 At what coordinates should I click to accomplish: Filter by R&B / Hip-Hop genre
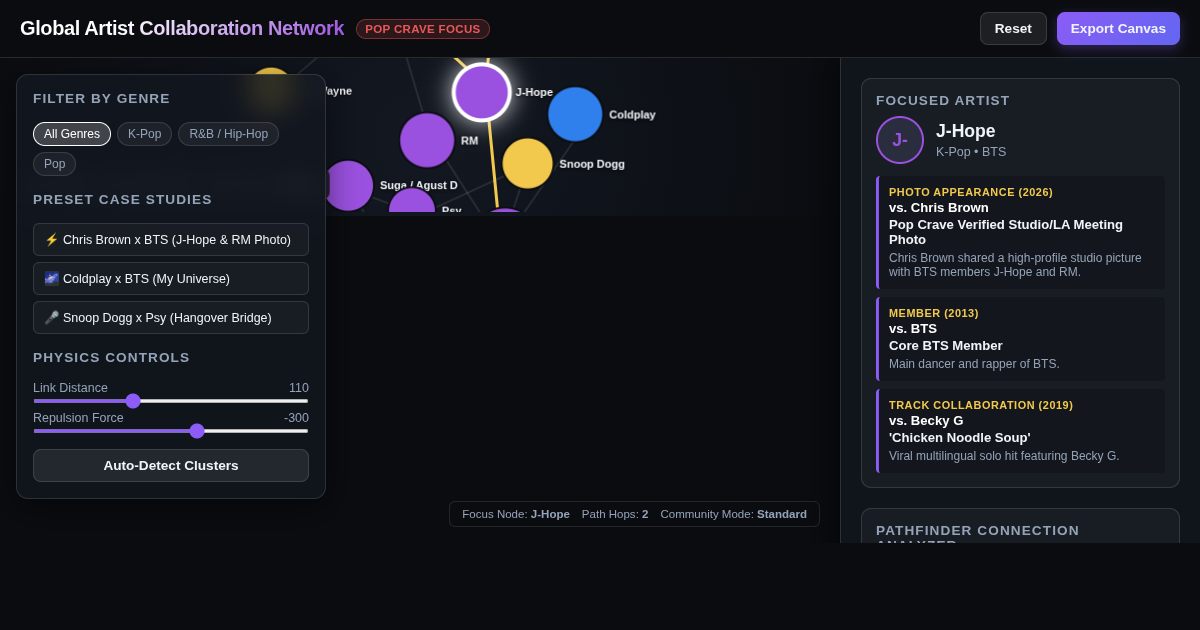[x=228, y=134]
